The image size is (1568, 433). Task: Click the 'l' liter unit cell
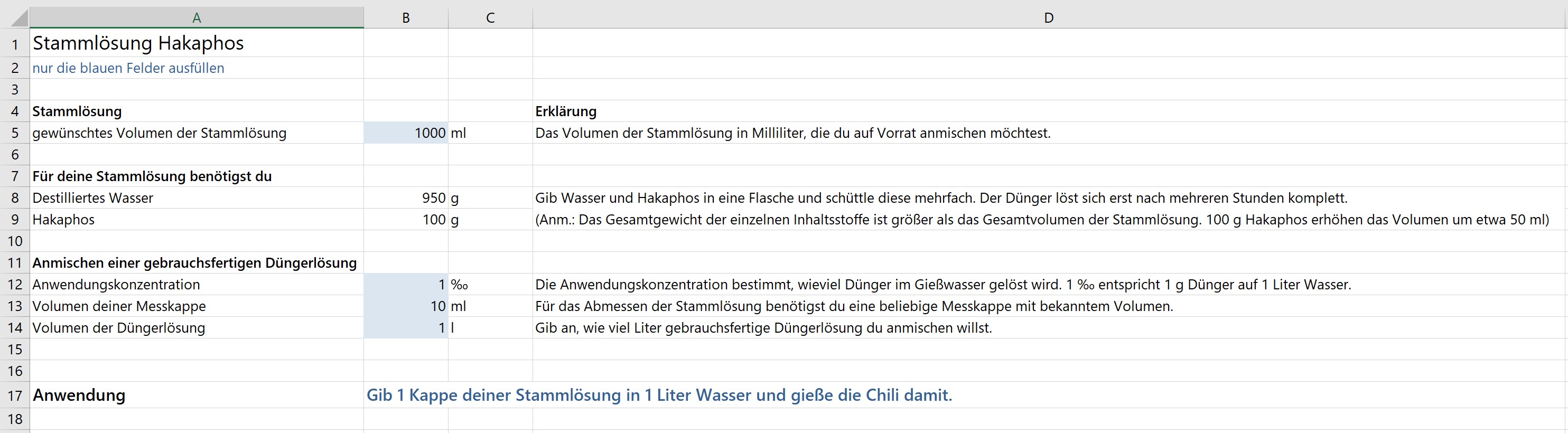(490, 327)
